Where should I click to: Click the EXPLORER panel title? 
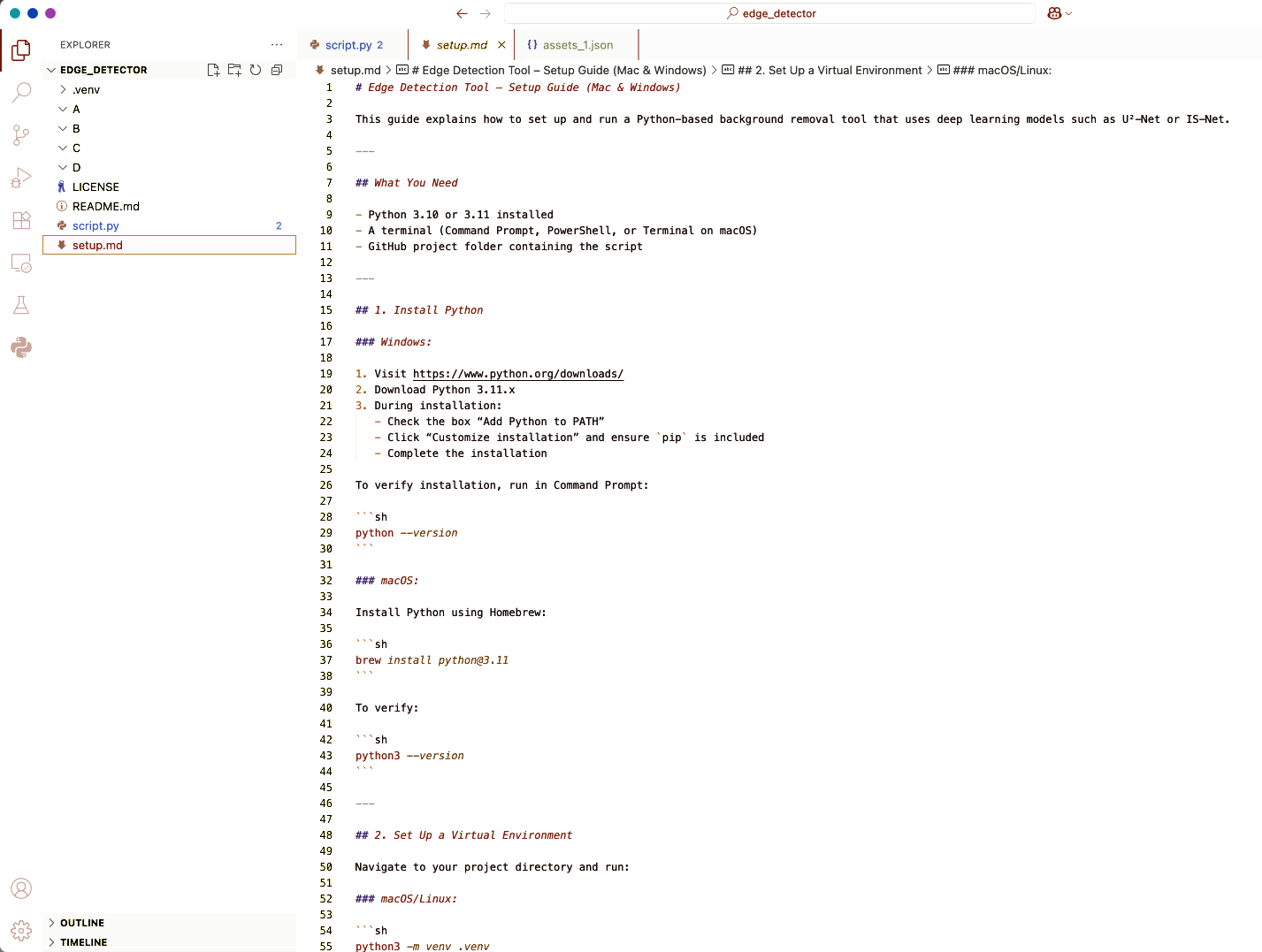click(x=85, y=45)
